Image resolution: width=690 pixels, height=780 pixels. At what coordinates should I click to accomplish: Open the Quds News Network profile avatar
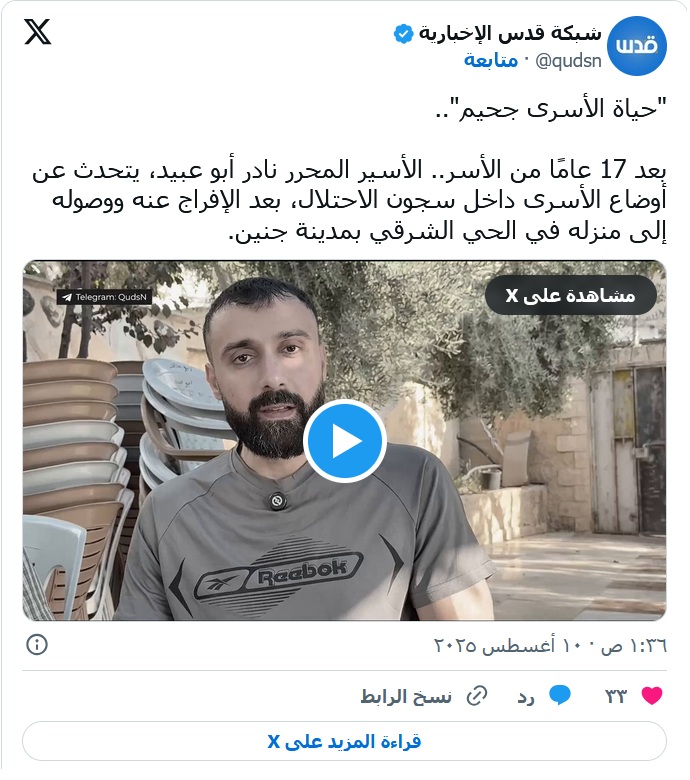637,46
